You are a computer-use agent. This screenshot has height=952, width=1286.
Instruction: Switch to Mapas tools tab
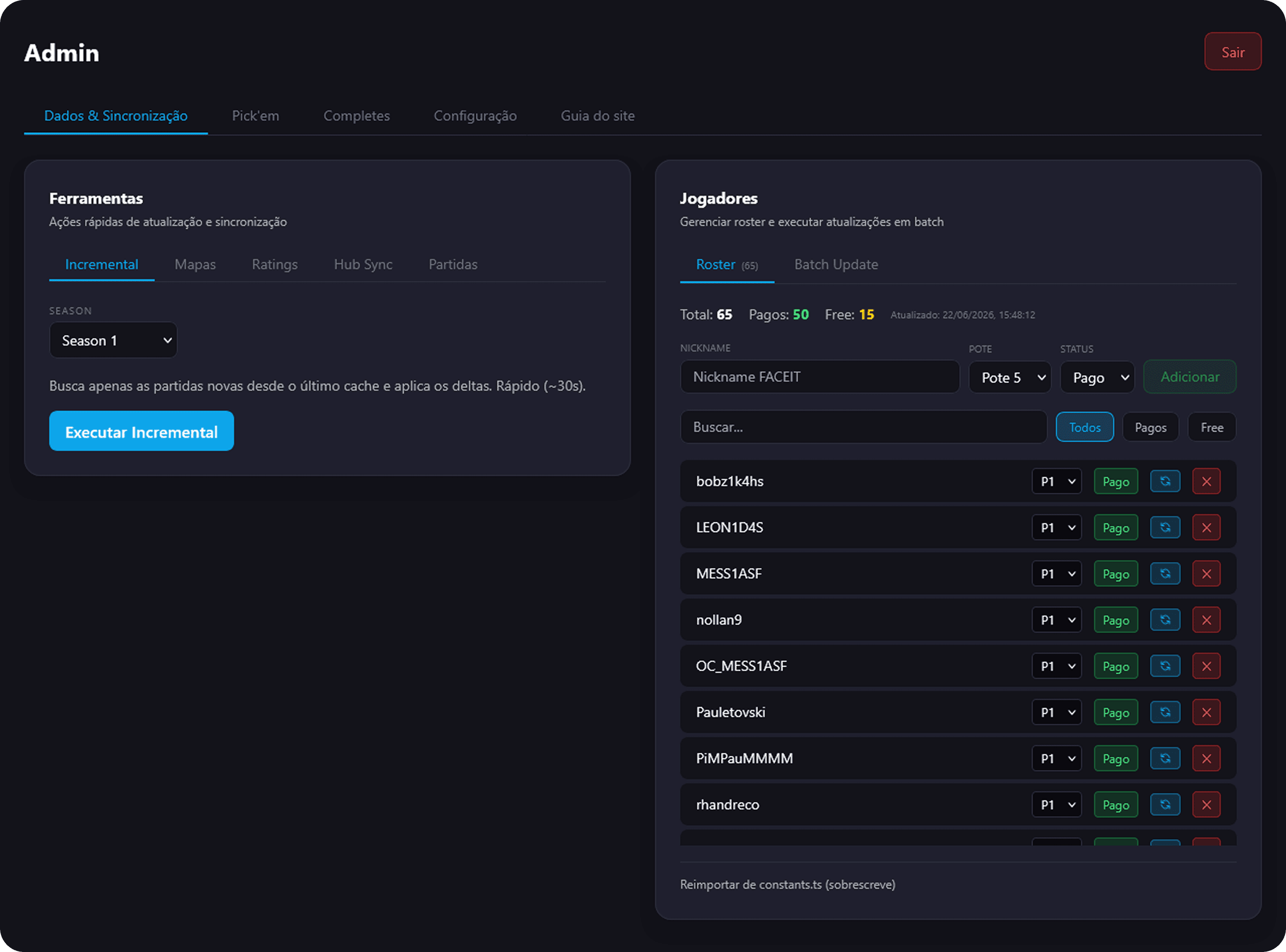click(195, 264)
